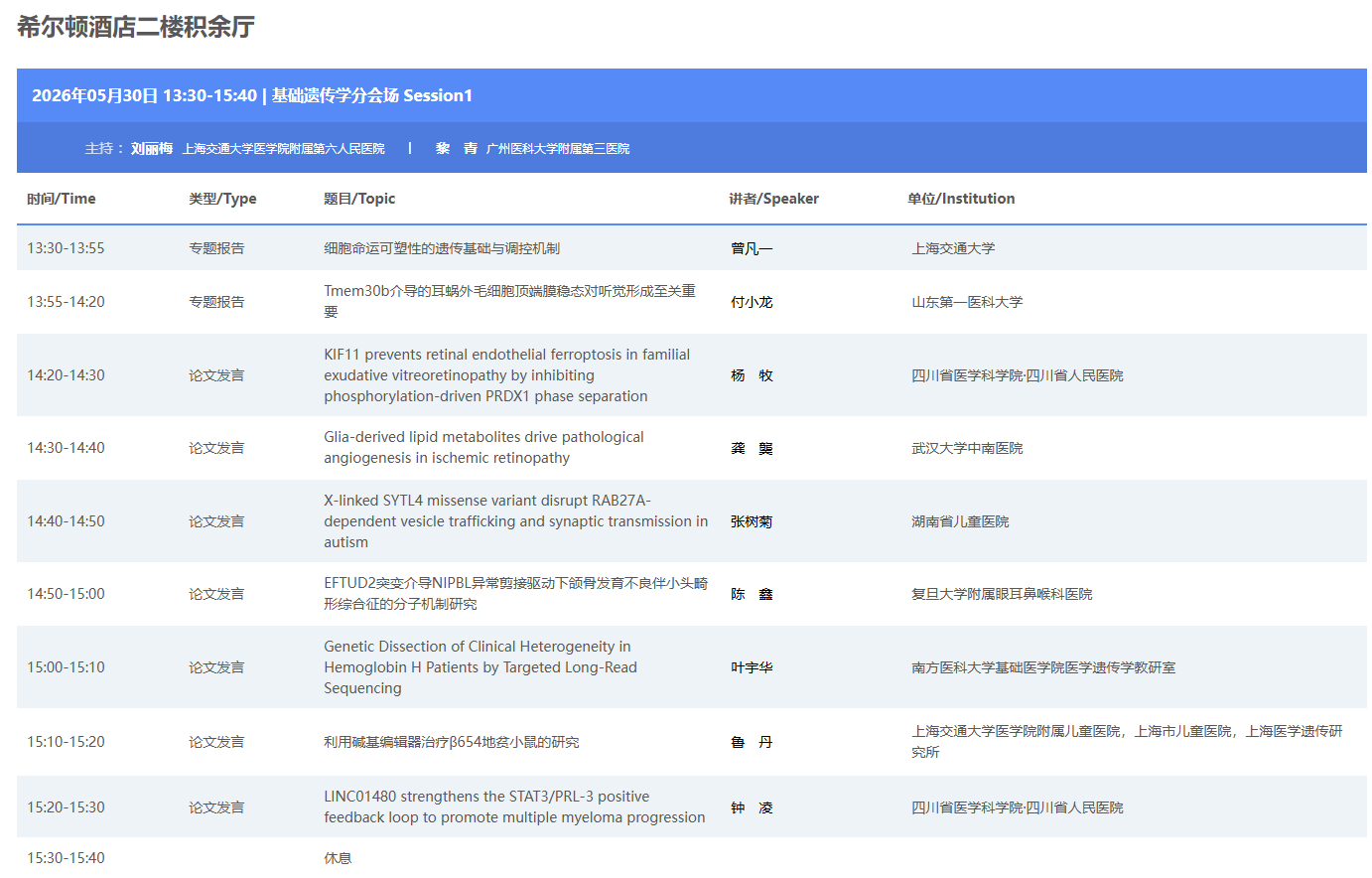1372x878 pixels.
Task: Click topic 细胞命运可塑性的遗传基础与调控机制
Action: 442,248
